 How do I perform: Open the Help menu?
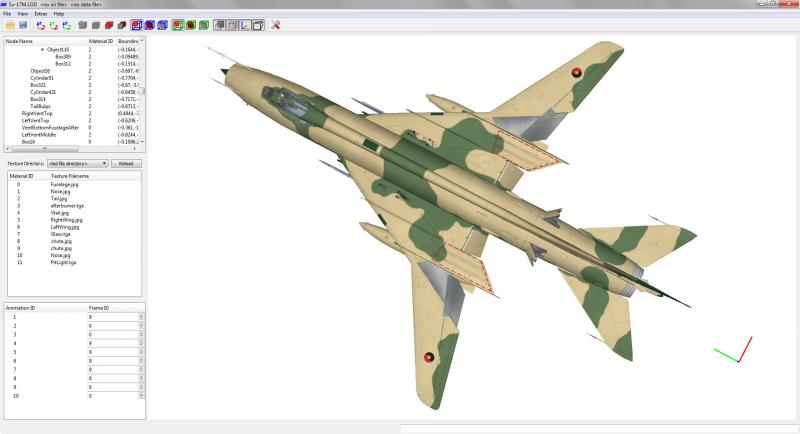(59, 14)
